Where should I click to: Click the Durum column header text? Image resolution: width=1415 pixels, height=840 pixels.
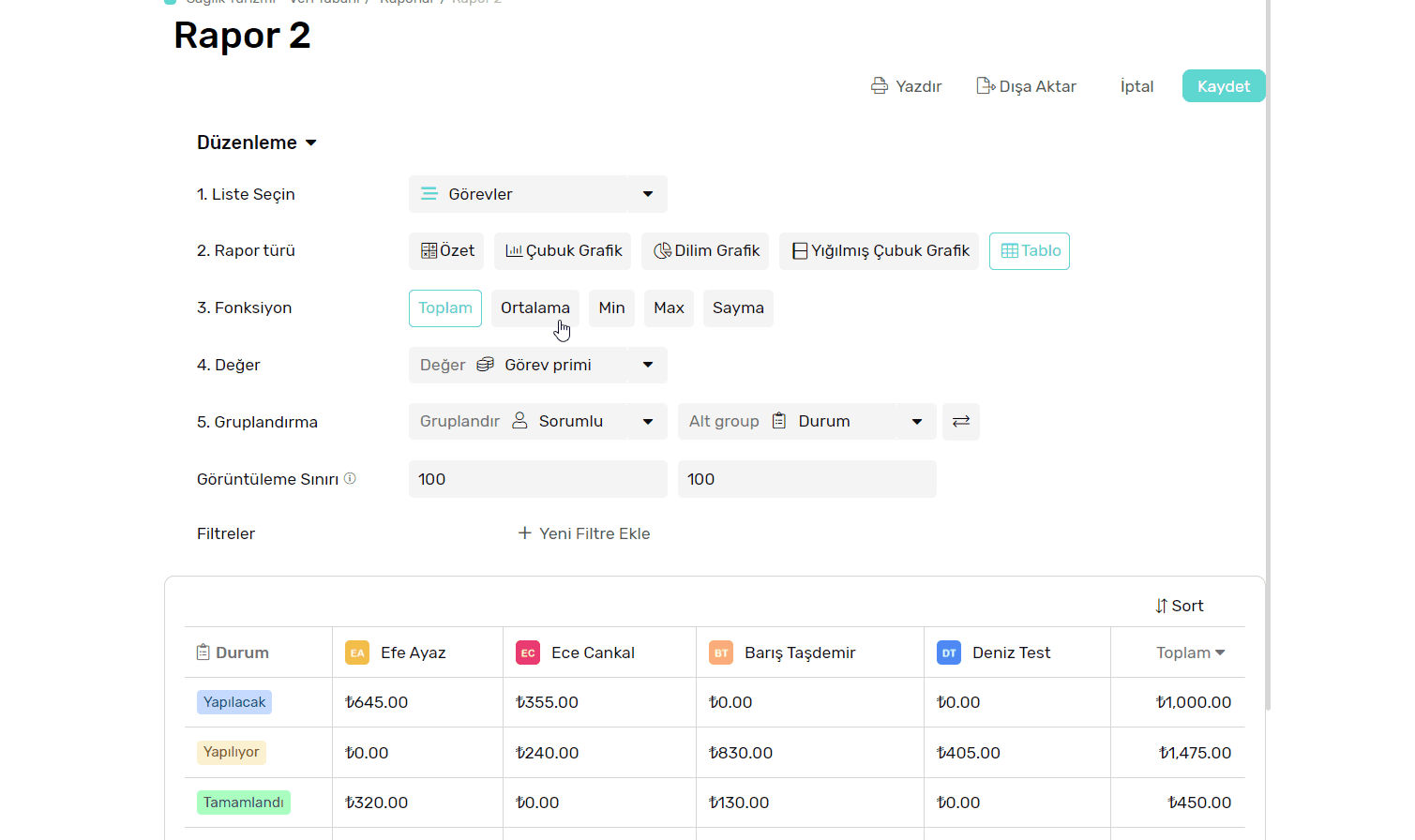pyautogui.click(x=242, y=652)
